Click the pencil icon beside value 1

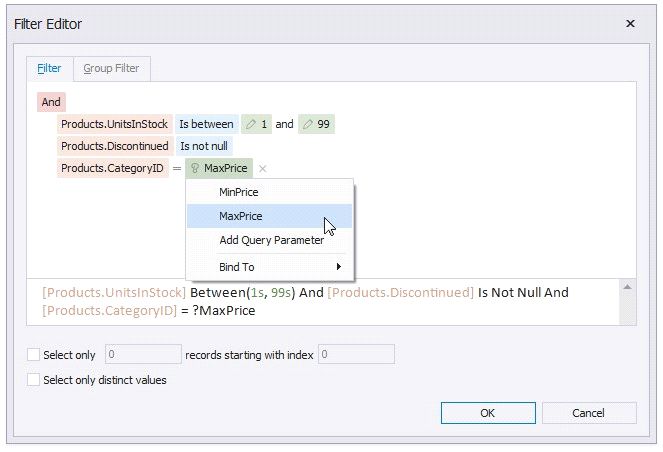click(x=250, y=125)
